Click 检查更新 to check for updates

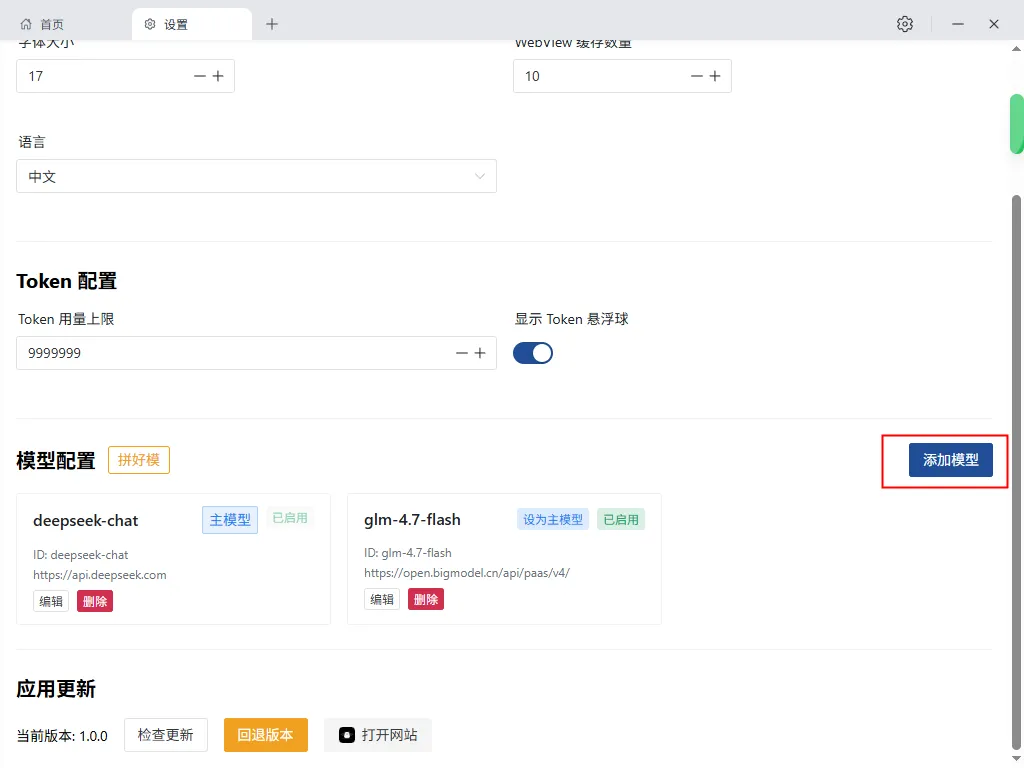click(166, 735)
